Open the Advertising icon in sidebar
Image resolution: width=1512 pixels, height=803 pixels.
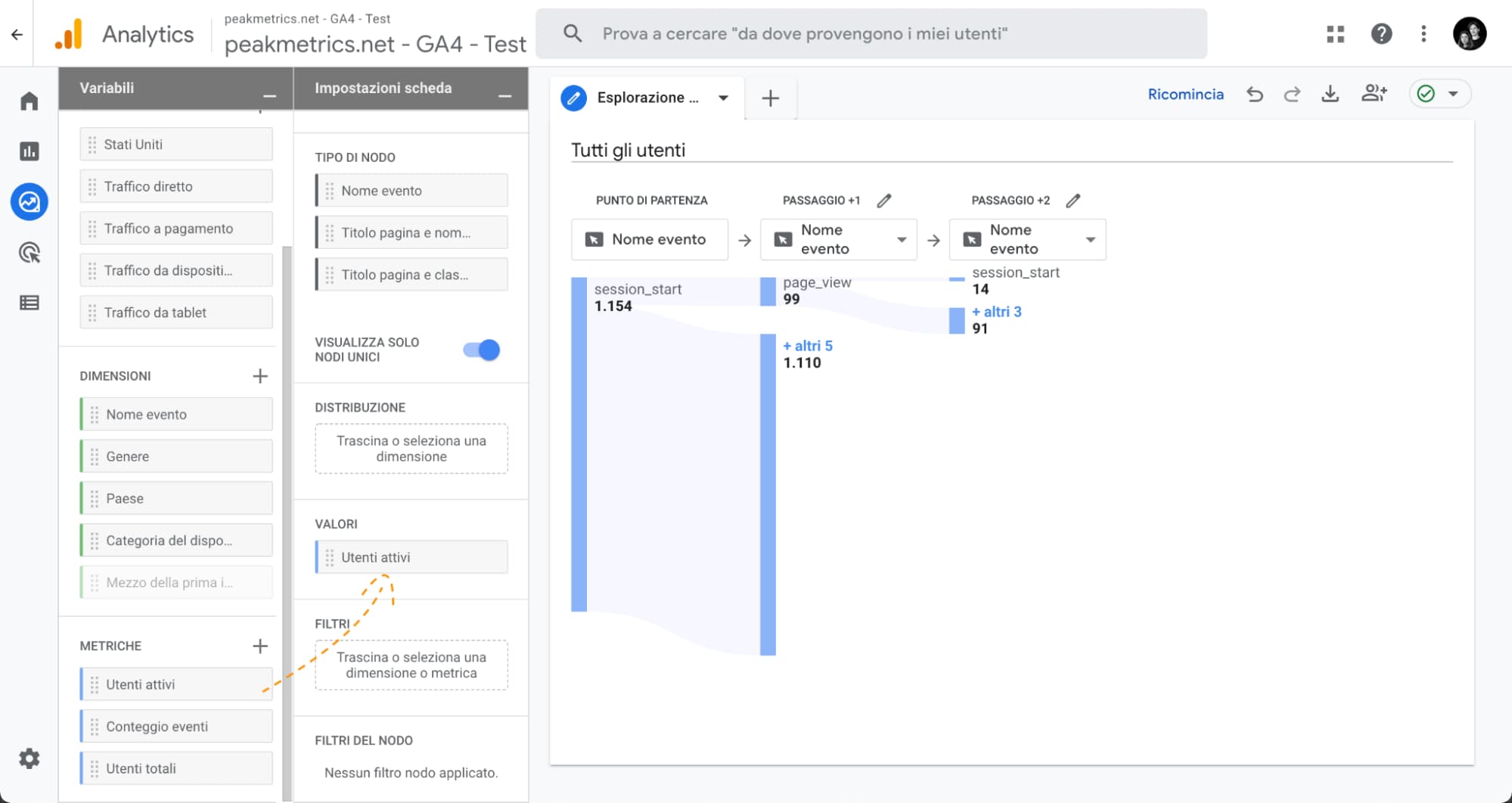29,253
